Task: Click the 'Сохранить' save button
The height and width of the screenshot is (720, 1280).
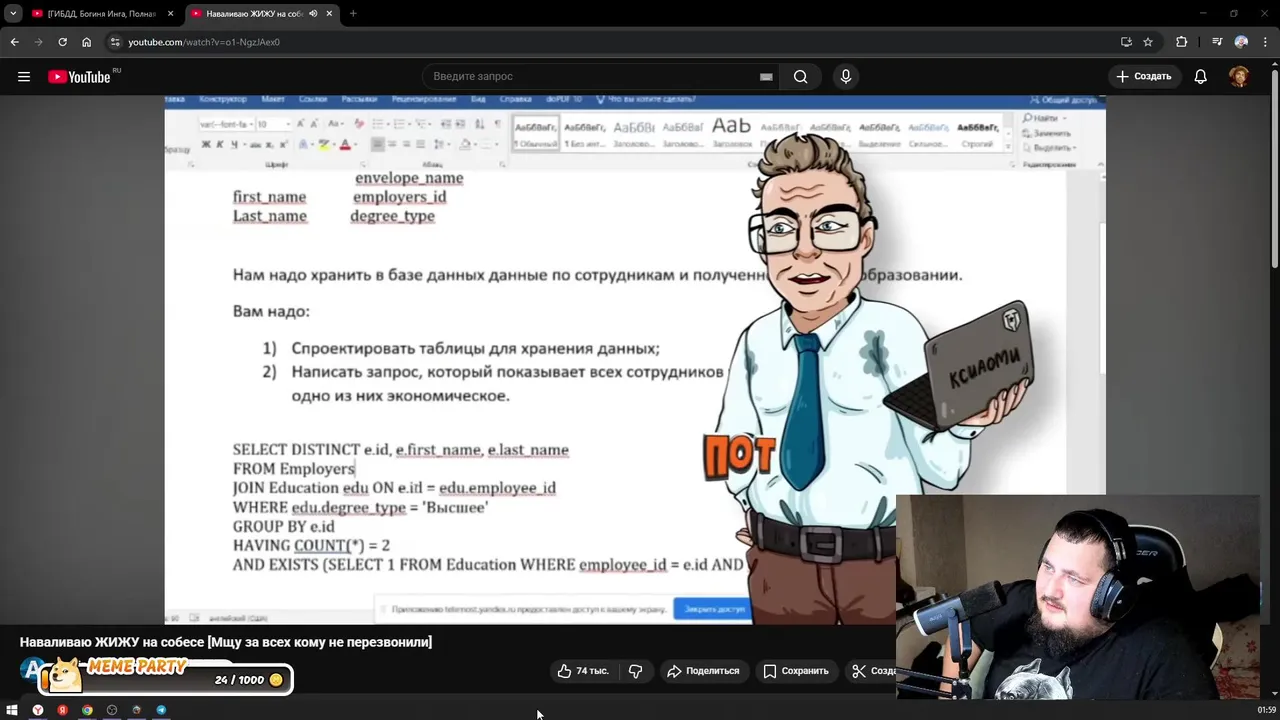Action: coord(796,671)
